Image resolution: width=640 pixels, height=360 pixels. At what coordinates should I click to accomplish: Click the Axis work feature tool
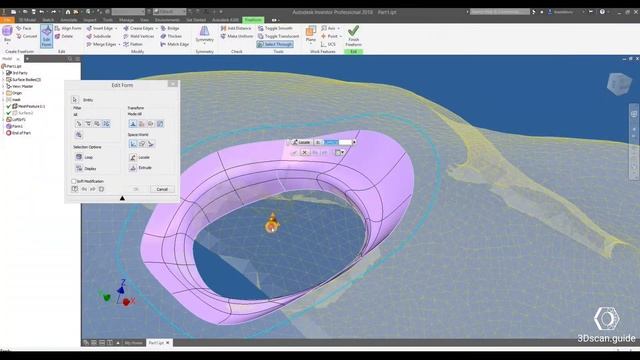(328, 28)
